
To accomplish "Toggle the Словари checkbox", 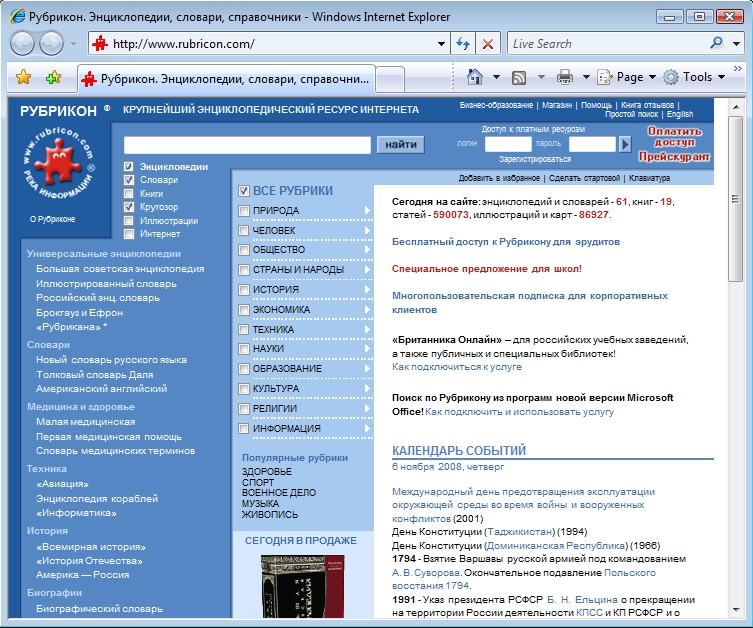I will pos(128,180).
